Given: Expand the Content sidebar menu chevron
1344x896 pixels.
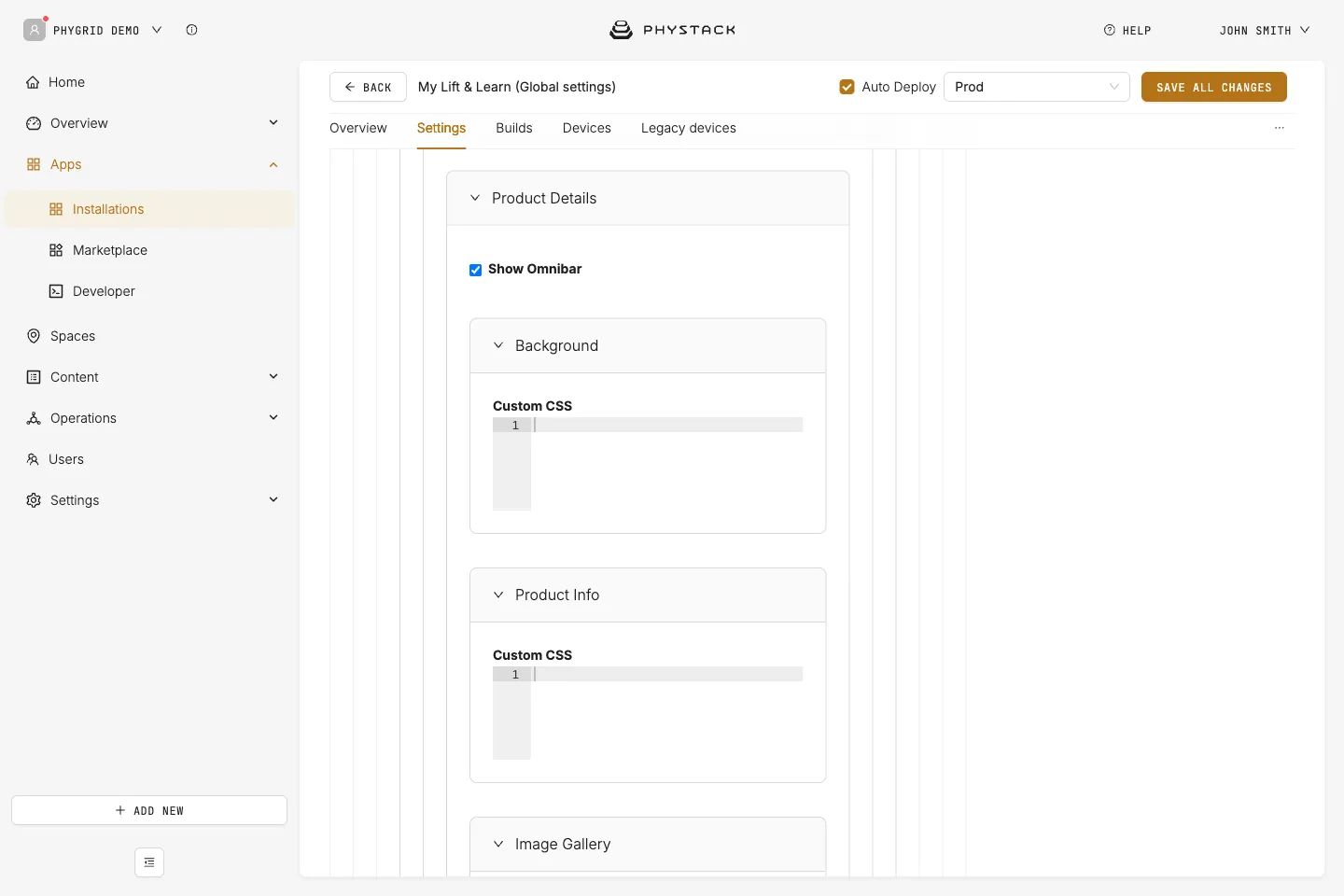Looking at the screenshot, I should click(273, 376).
